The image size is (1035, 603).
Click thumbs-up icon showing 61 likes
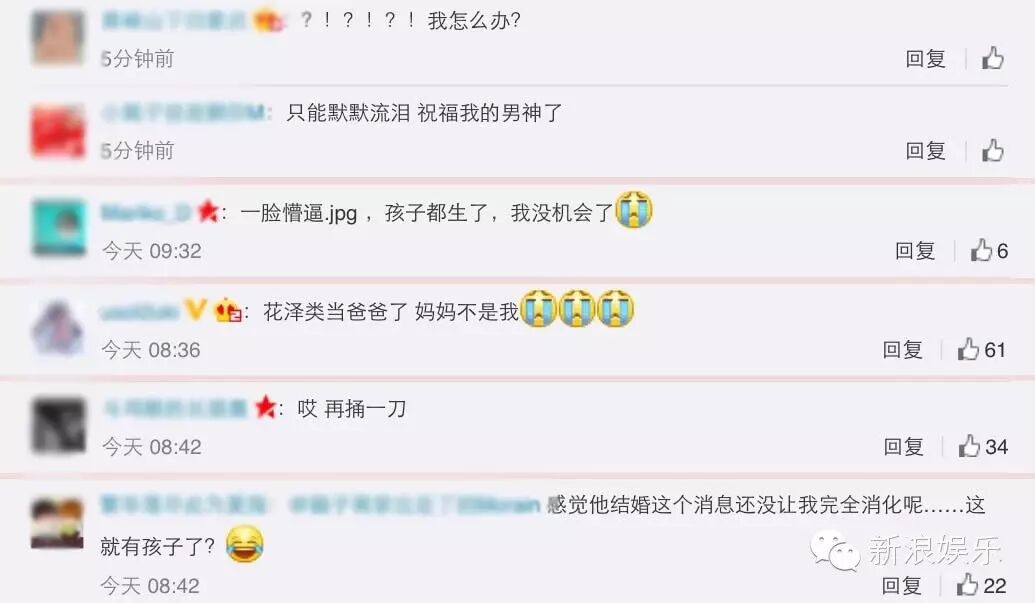click(968, 349)
